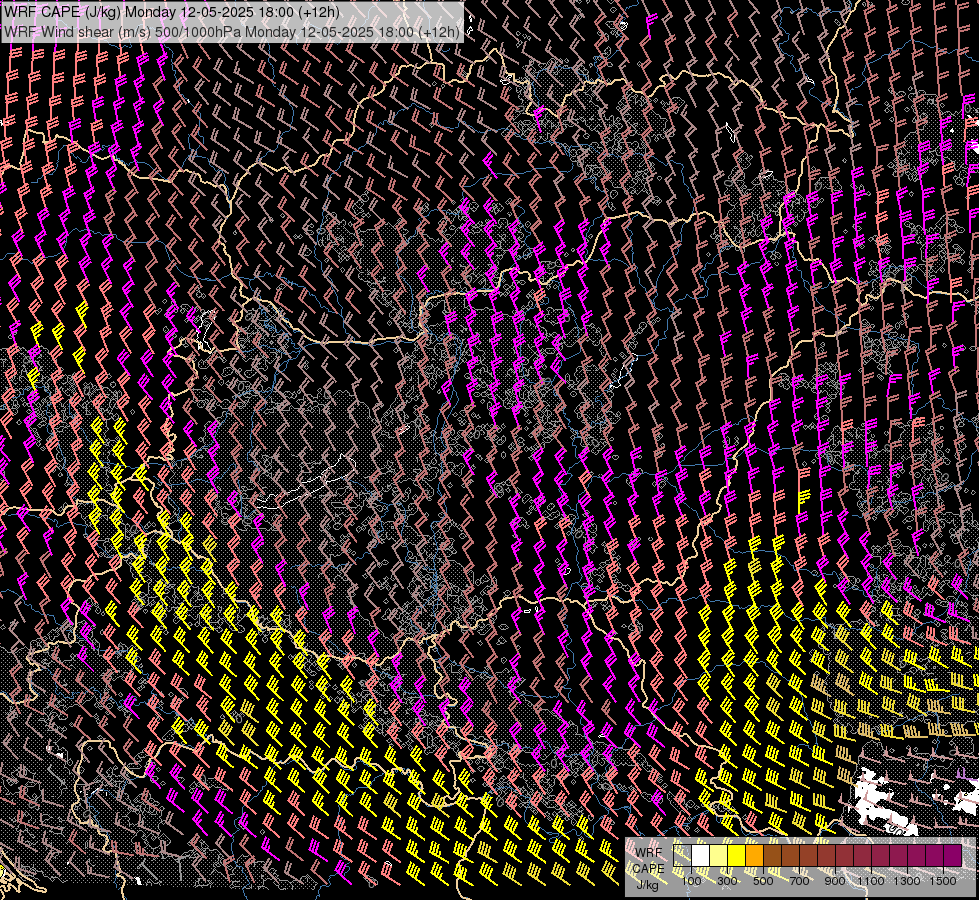Click the 500 legend value
Image resolution: width=979 pixels, height=900 pixels.
(x=763, y=881)
